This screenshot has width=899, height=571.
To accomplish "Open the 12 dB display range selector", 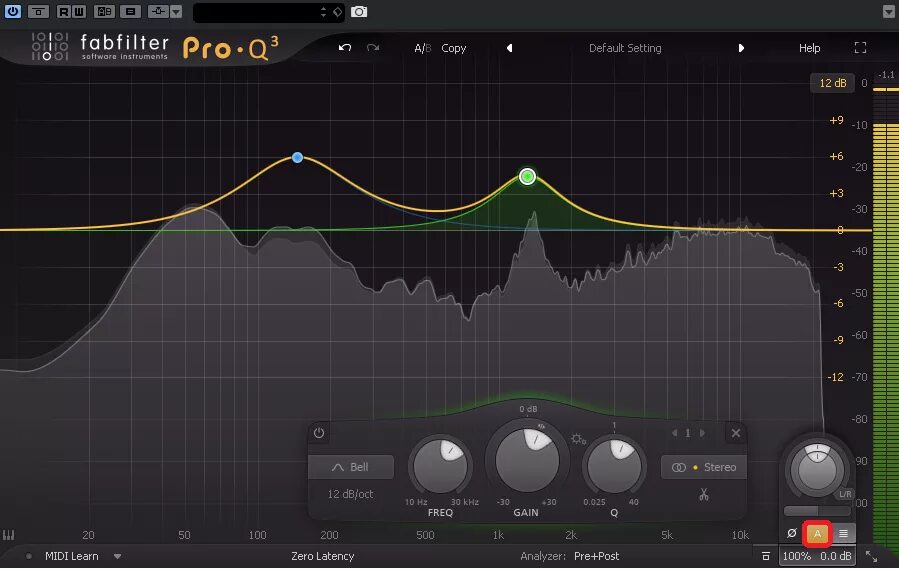I will (832, 83).
